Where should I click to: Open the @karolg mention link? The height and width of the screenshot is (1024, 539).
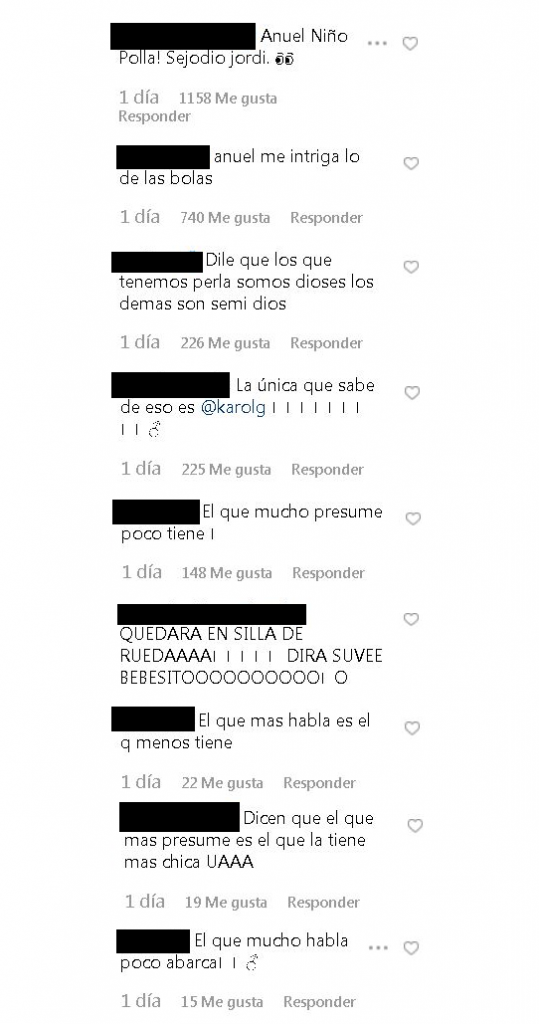(233, 409)
